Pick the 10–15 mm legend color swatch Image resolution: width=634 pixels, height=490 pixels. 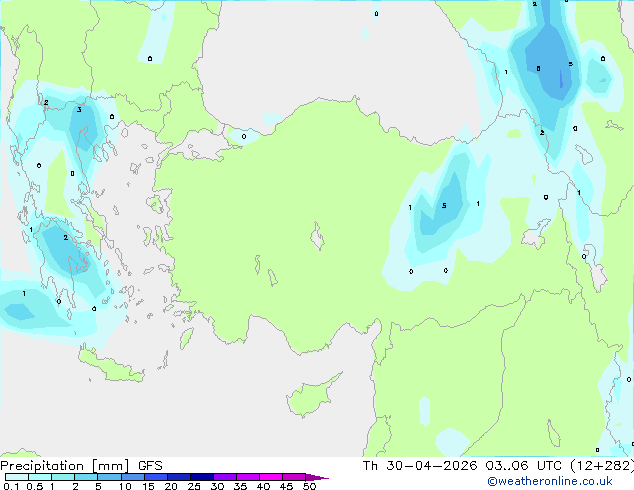click(x=132, y=477)
